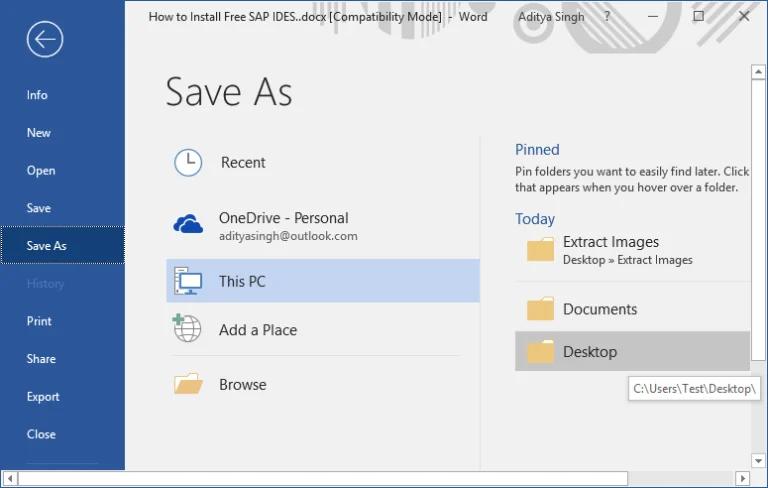Click the Aditya Singh account name

point(553,17)
